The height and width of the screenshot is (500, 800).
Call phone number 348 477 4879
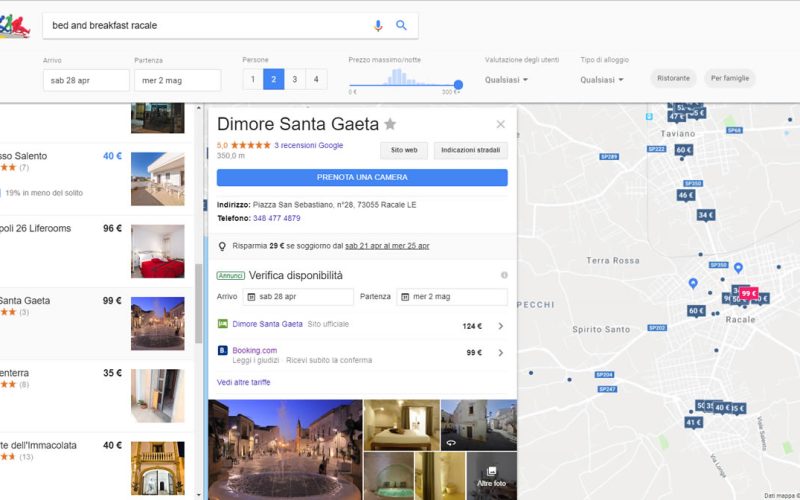tap(277, 218)
